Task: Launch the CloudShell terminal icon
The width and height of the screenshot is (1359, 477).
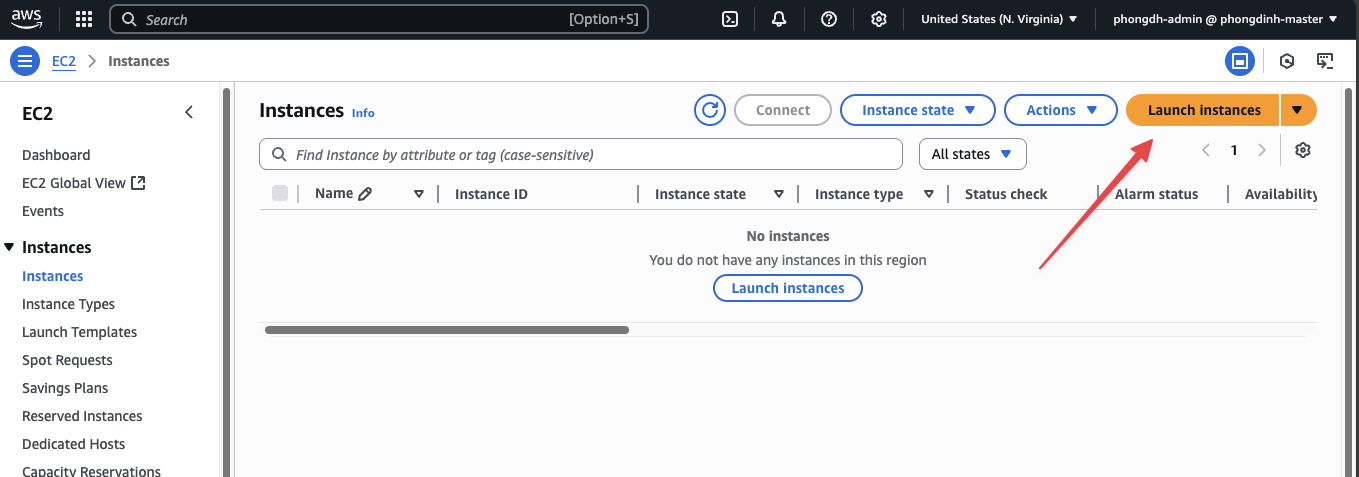Action: pos(731,19)
